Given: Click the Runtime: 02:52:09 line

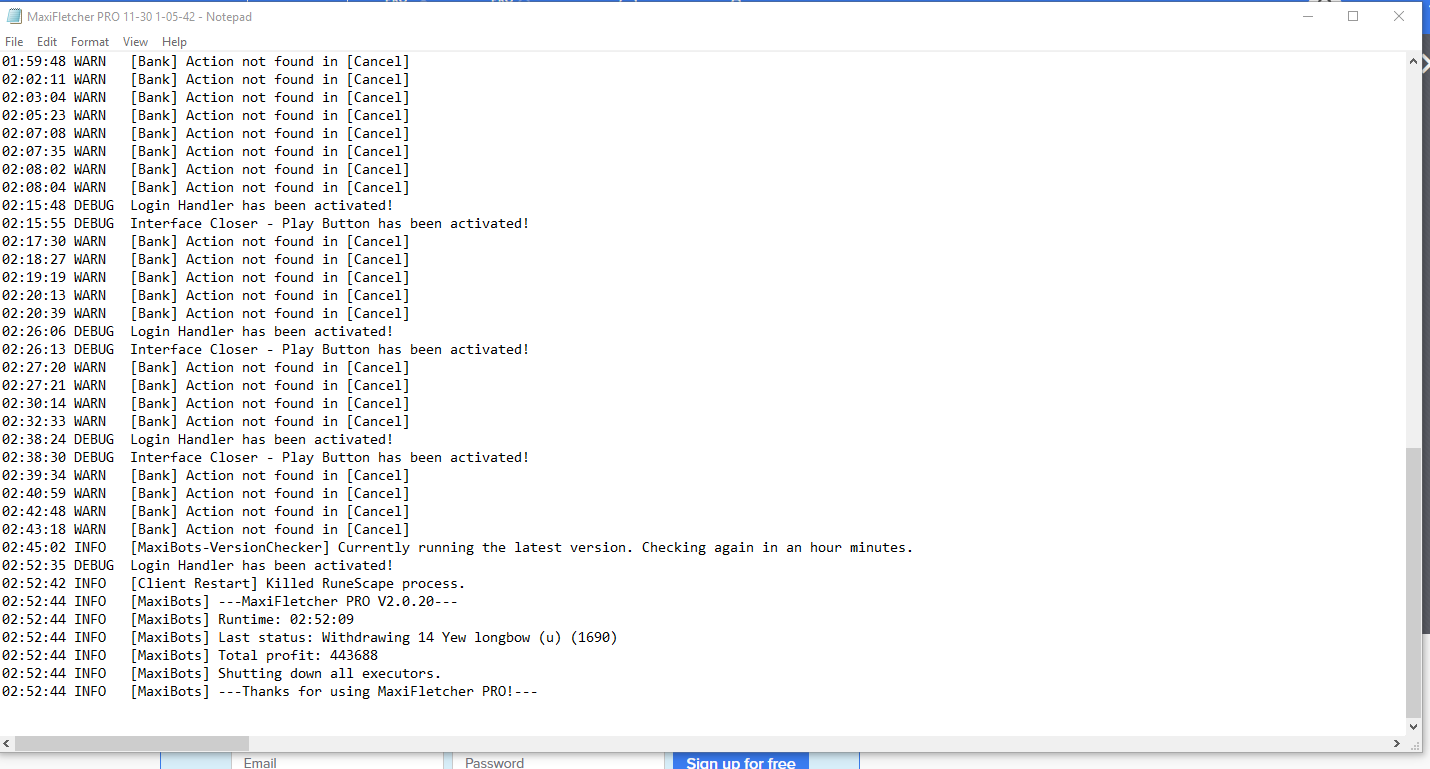Looking at the screenshot, I should (x=178, y=619).
